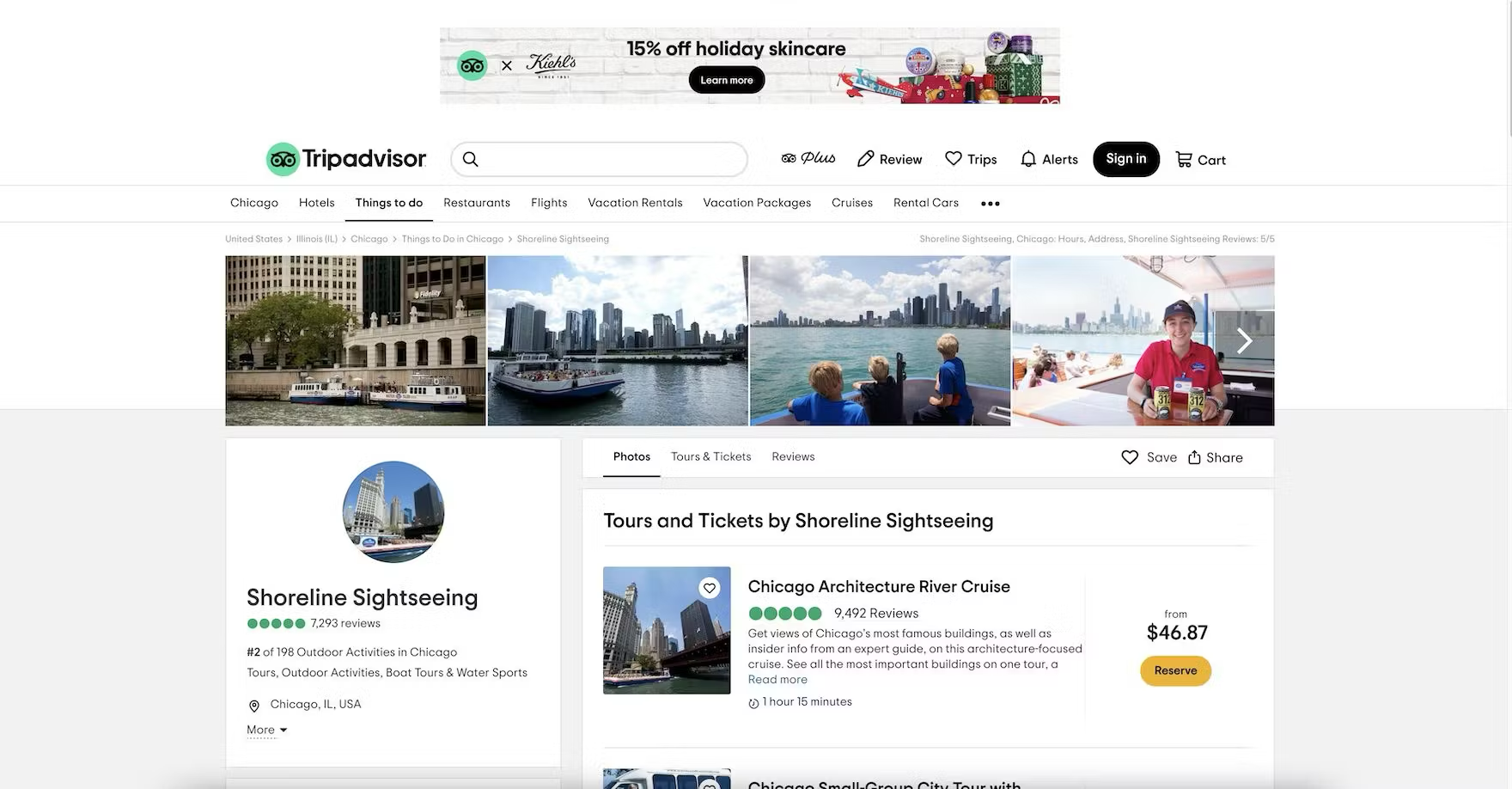Open Trips via the heart icon

[x=953, y=159]
